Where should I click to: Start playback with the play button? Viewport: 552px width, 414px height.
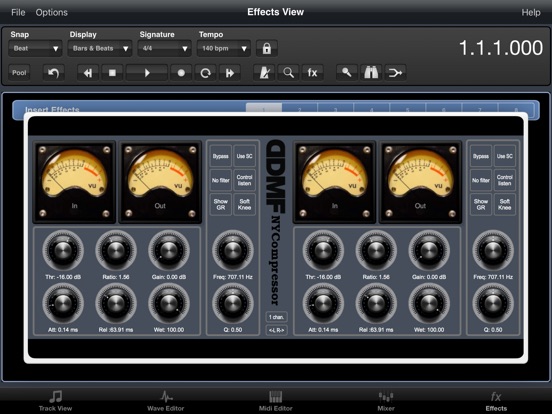click(146, 73)
